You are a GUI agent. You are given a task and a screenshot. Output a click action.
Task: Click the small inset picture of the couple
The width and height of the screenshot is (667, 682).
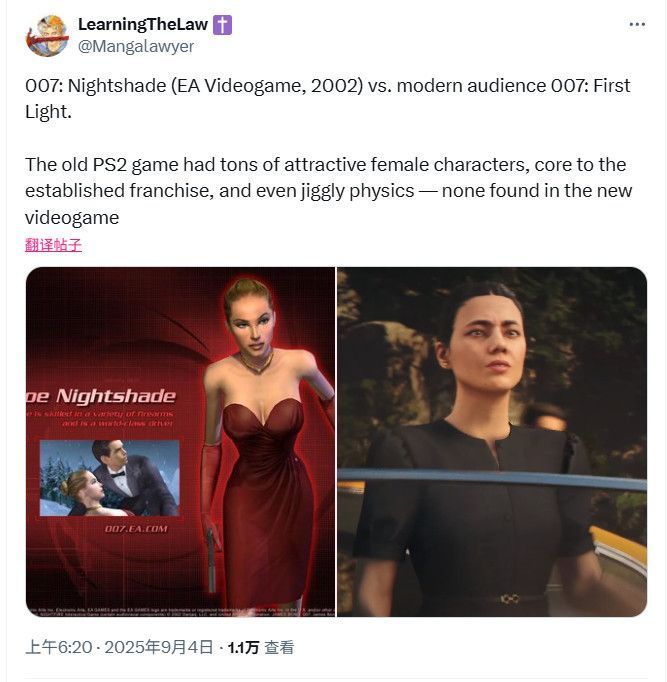pos(109,478)
